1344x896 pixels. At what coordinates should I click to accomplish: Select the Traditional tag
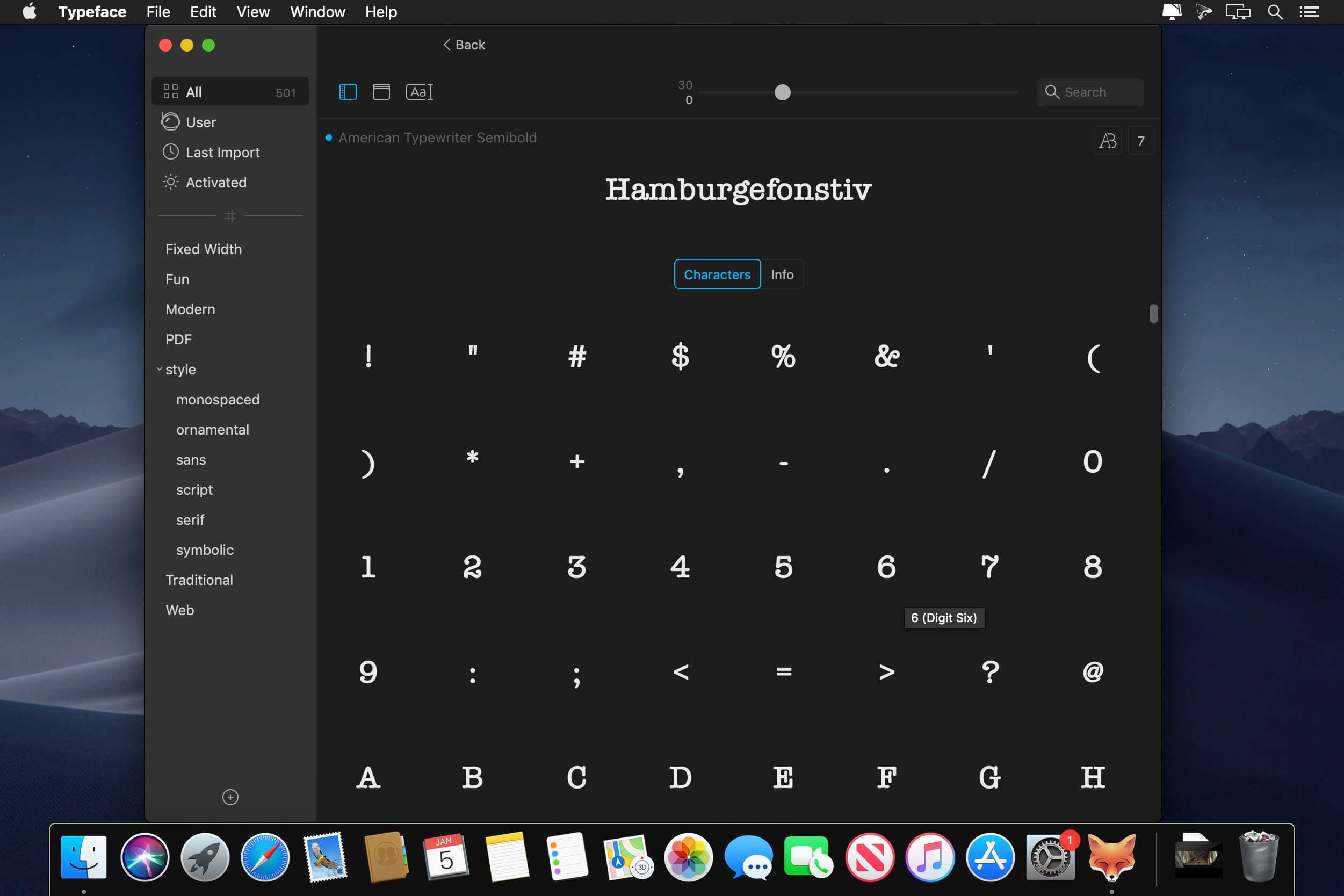(x=199, y=580)
